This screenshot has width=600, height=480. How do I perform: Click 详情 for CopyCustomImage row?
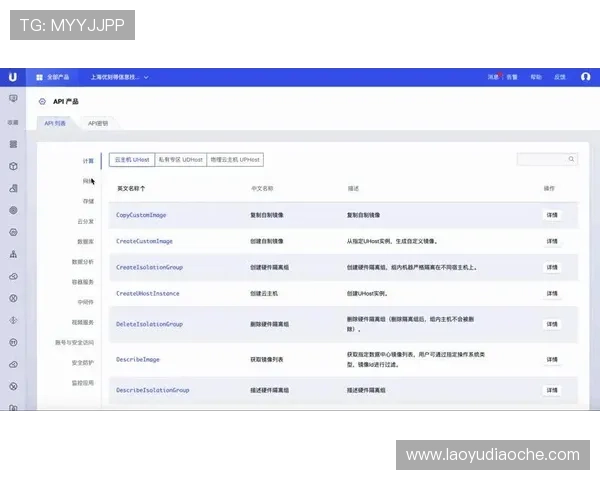pyautogui.click(x=552, y=215)
